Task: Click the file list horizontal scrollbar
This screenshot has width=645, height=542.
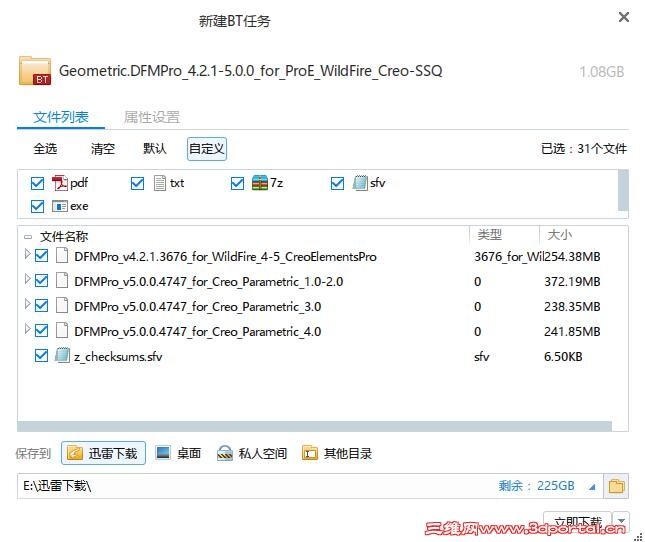Action: (x=314, y=426)
